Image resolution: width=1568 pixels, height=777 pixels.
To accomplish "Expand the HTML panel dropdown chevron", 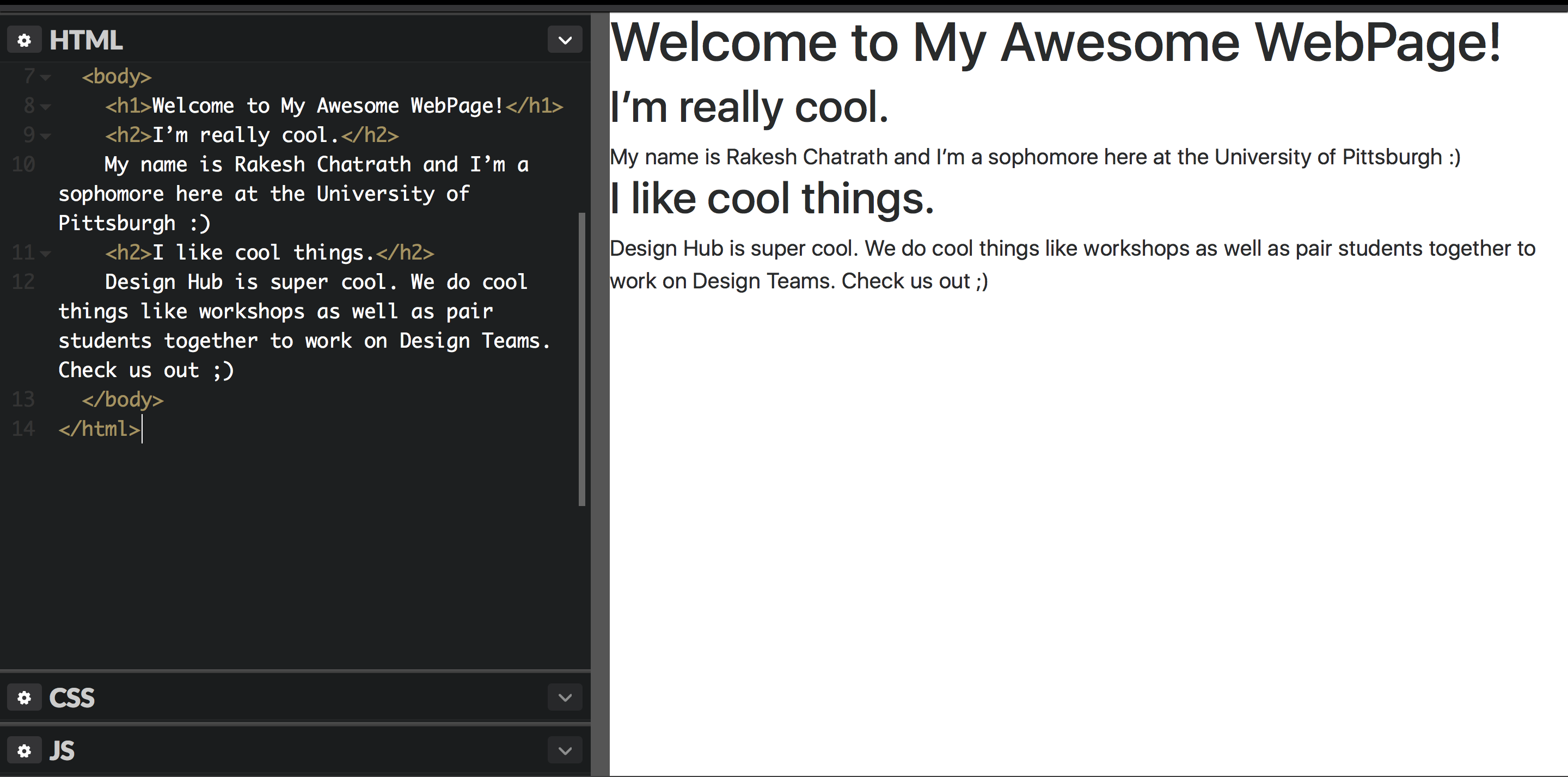I will point(565,40).
